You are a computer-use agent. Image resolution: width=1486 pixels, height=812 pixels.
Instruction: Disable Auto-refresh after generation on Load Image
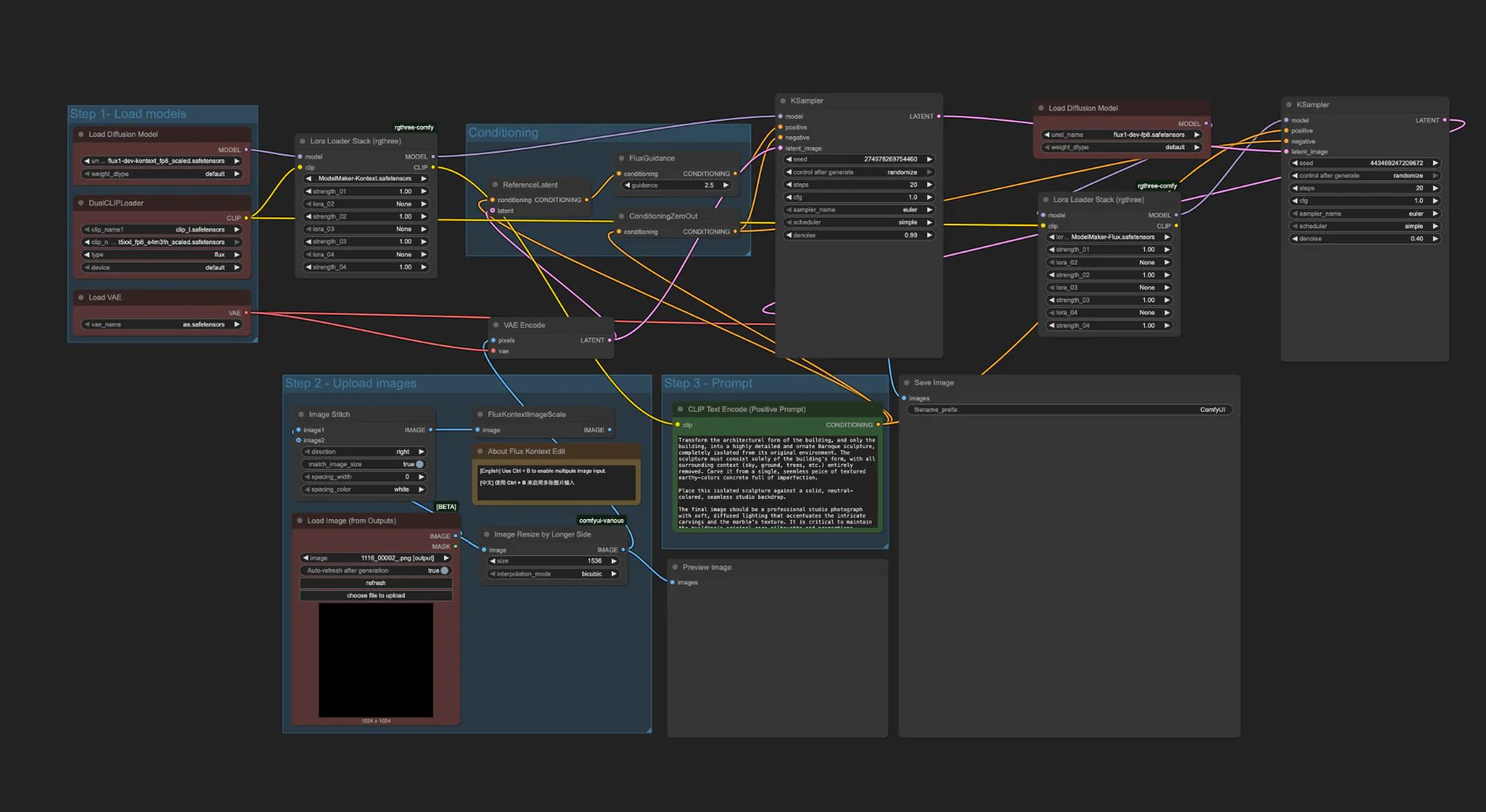pyautogui.click(x=442, y=569)
